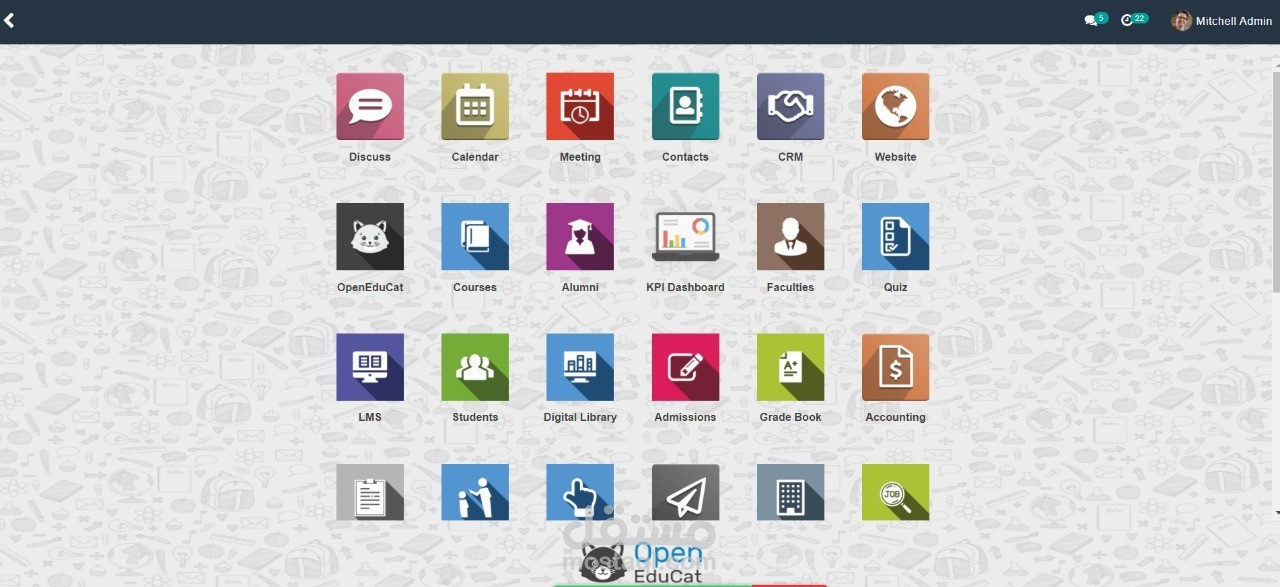The width and height of the screenshot is (1280, 587).
Task: Open the KPI Dashboard app
Action: tap(685, 237)
